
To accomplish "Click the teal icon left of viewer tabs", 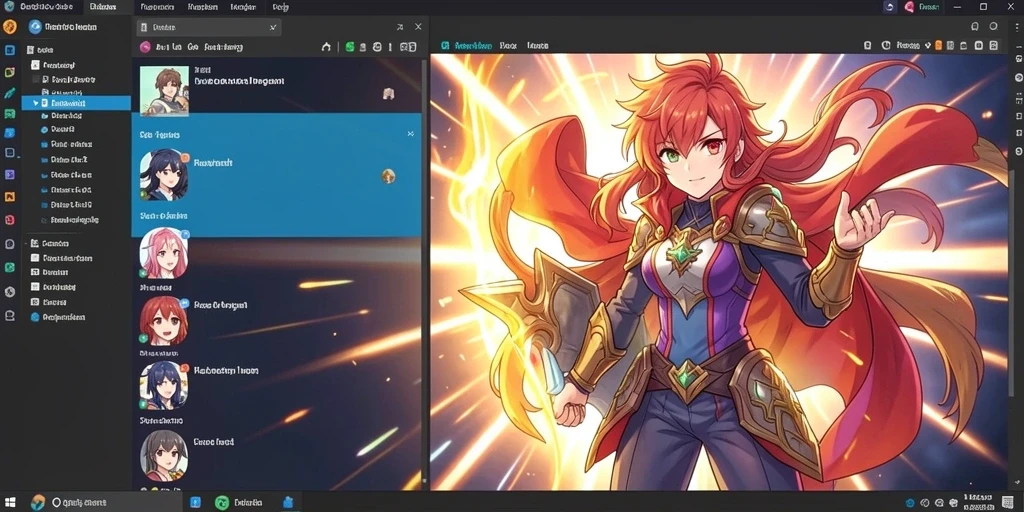I will tap(445, 46).
